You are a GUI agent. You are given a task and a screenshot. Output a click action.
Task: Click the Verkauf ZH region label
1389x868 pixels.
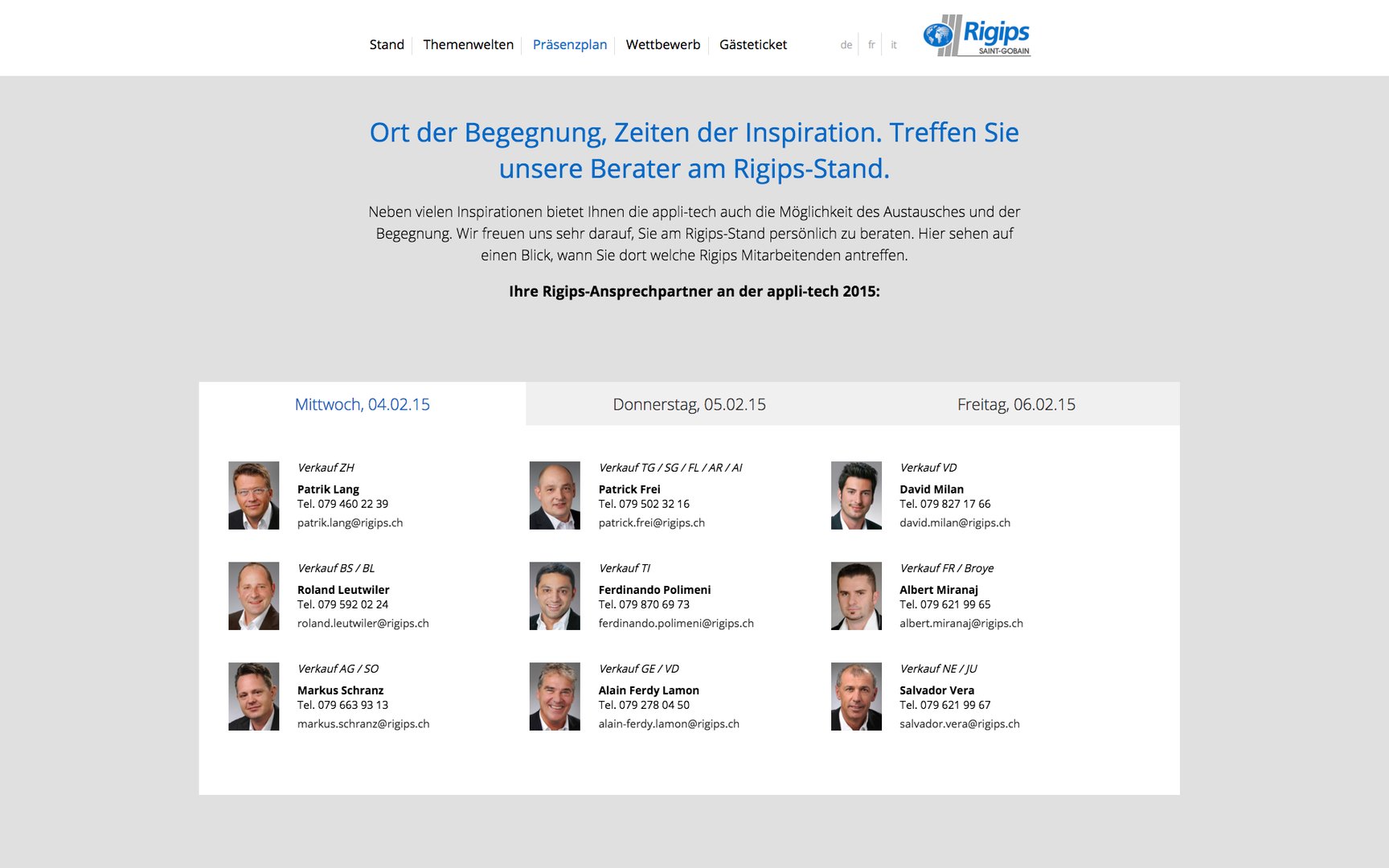click(326, 468)
